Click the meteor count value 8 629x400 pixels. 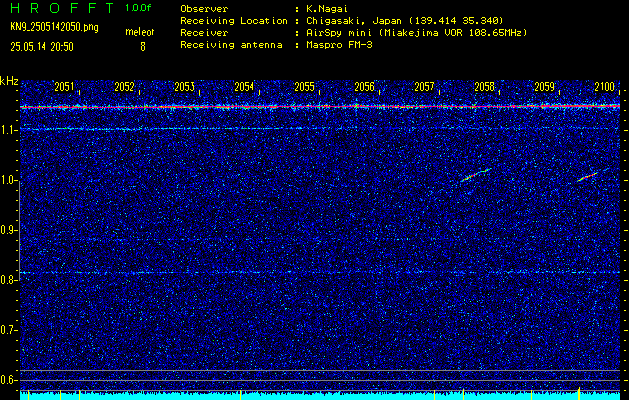(x=142, y=47)
